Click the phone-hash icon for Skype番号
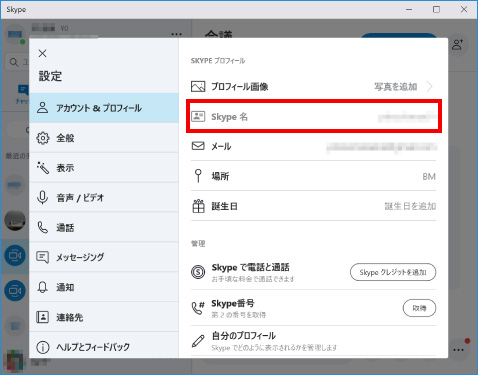Screen dimensions: 478x375 (x=198, y=308)
